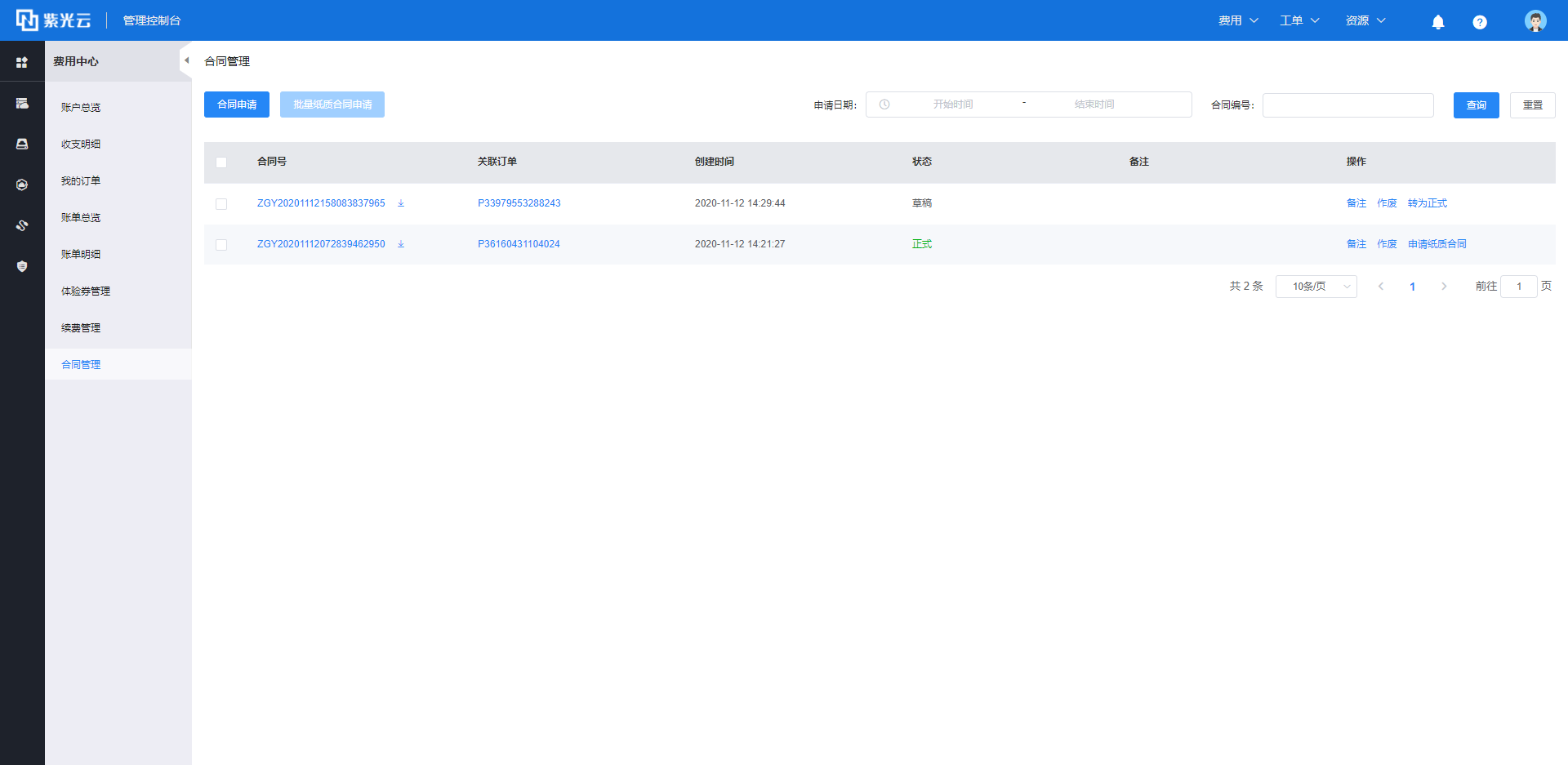Open 账户总览 in sidebar
This screenshot has height=765, width=1568.
81,108
